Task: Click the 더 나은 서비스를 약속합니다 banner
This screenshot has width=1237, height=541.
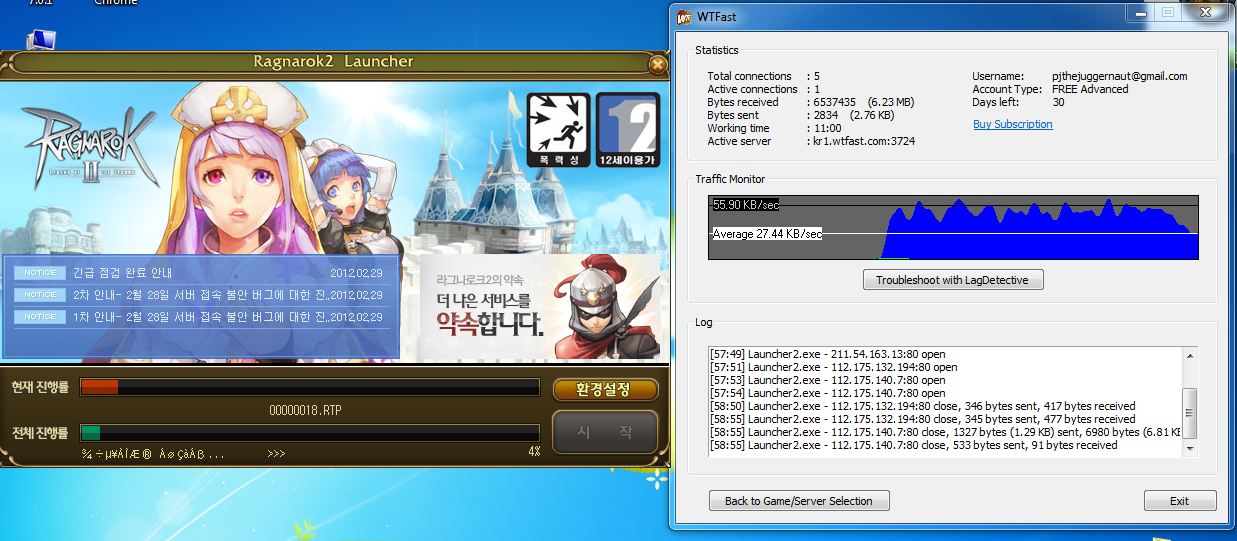Action: [540, 307]
